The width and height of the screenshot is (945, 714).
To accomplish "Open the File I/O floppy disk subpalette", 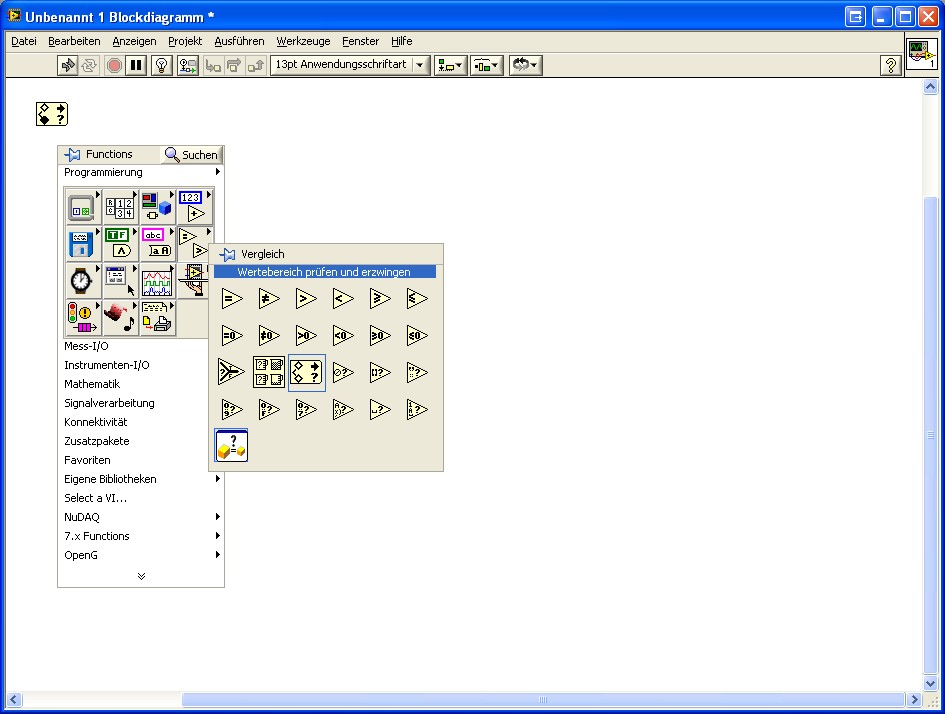I will pos(81,244).
